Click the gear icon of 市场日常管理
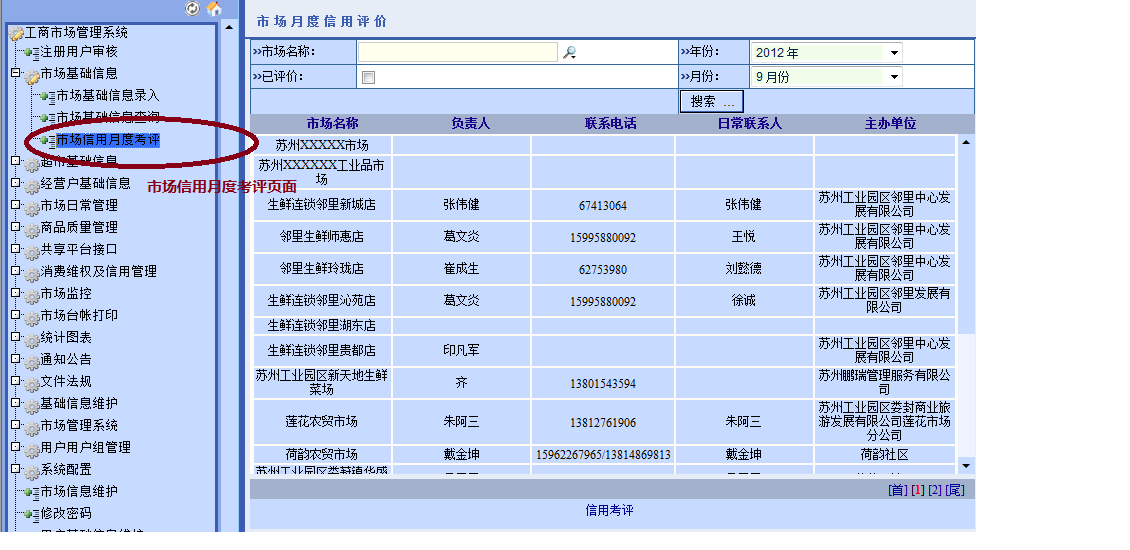 [x=32, y=207]
